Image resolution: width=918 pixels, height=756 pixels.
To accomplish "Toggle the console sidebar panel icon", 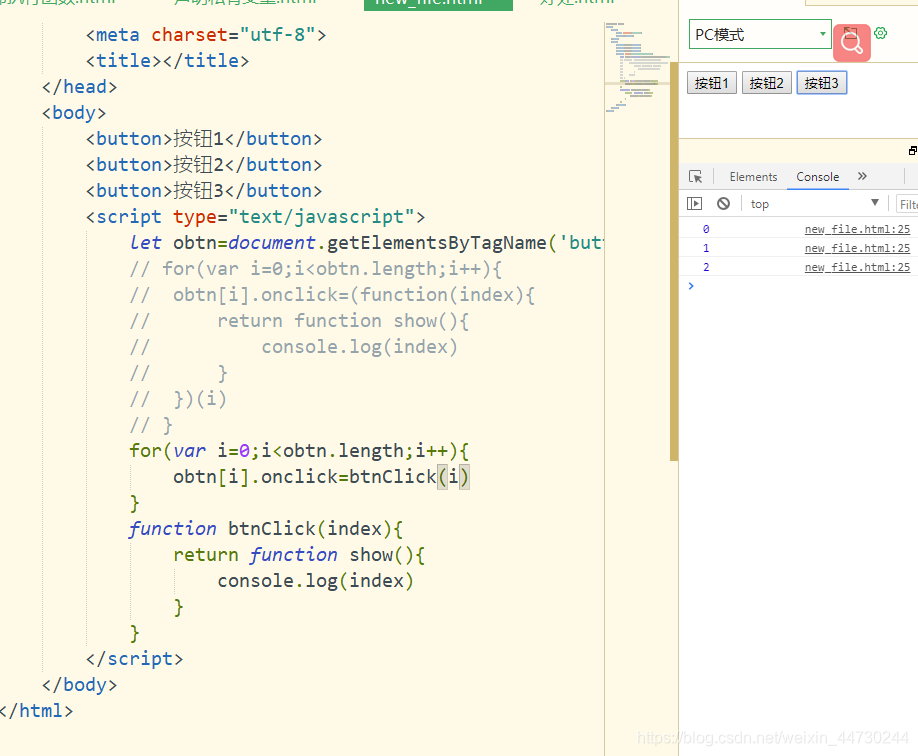I will point(694,203).
